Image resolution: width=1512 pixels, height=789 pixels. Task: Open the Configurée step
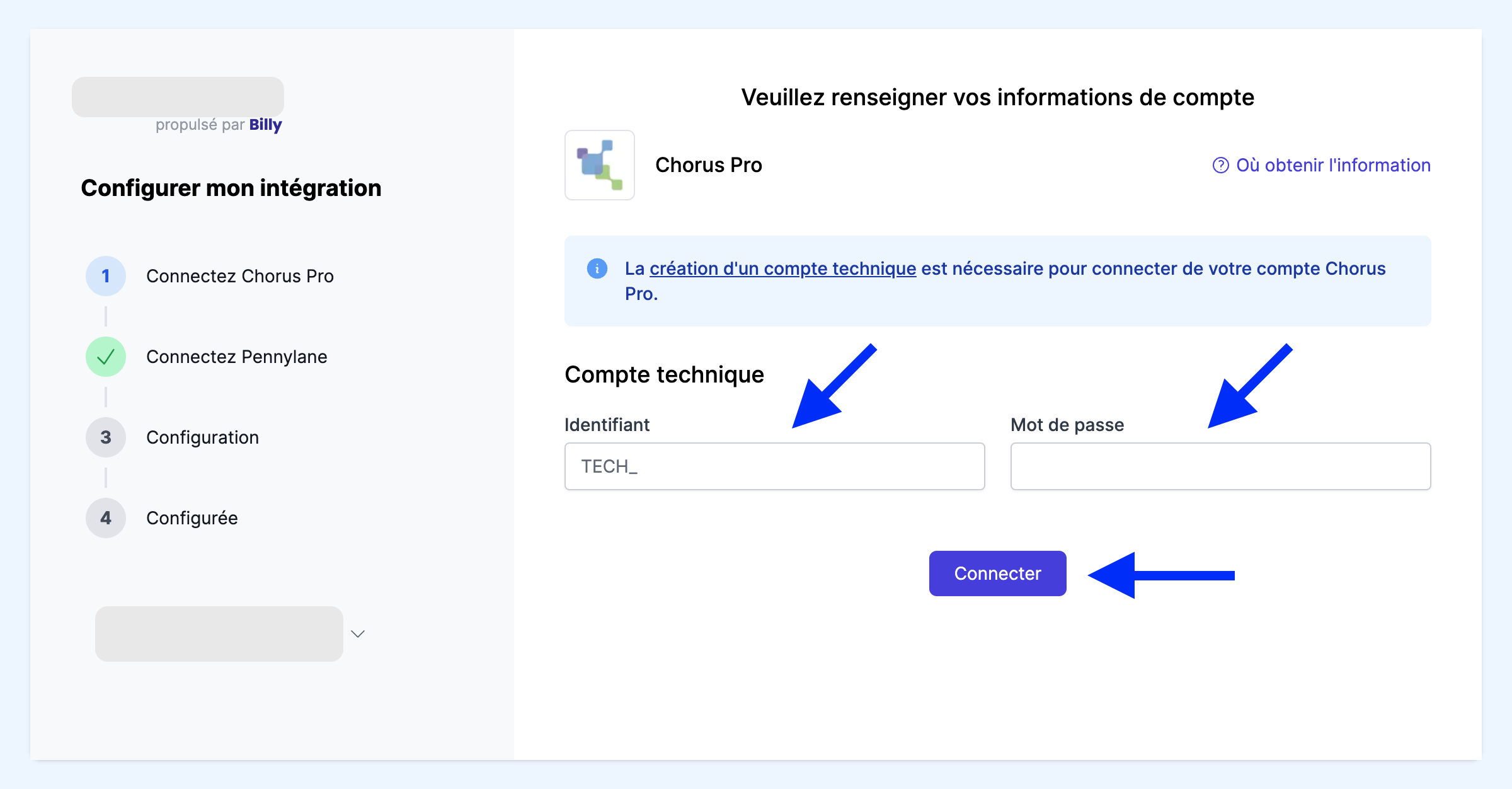[x=192, y=518]
